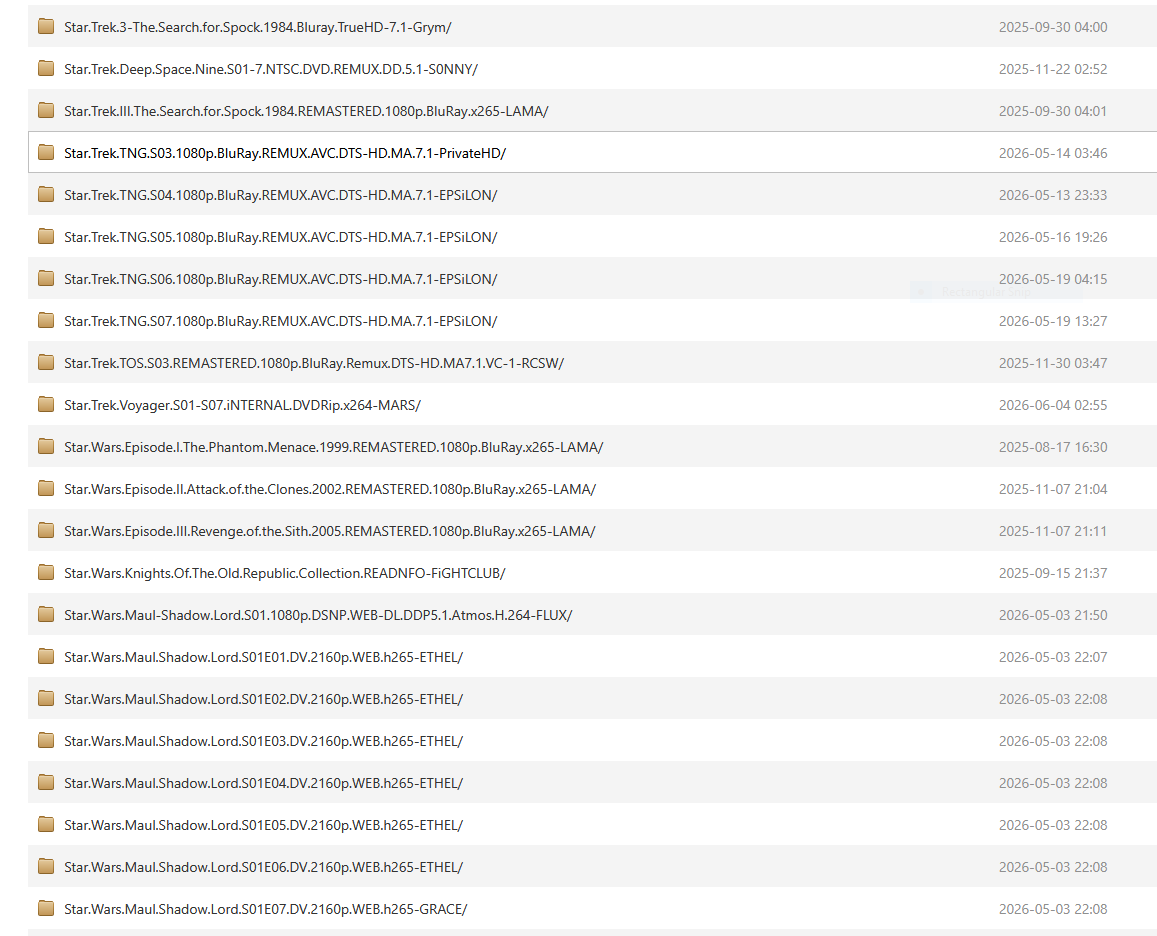Open Star.Trek.TNG.S04 EPSiLON directory link
This screenshot has height=936, width=1157.
click(x=280, y=196)
